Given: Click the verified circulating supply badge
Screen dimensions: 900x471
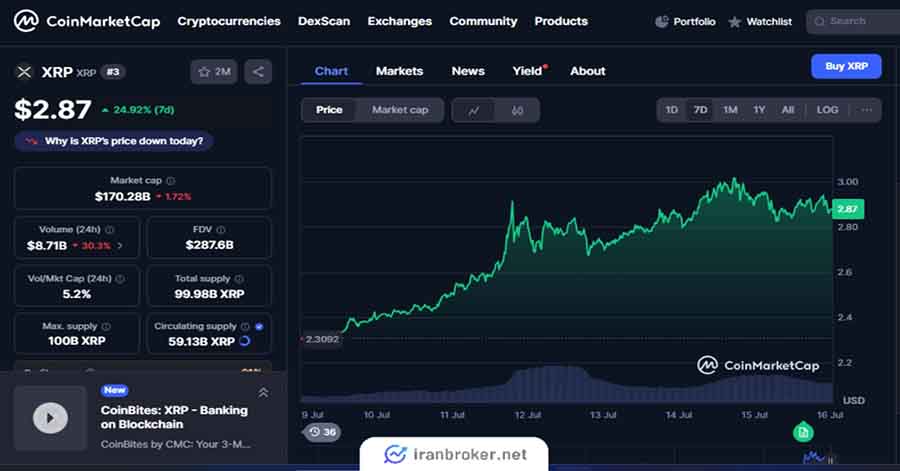Looking at the screenshot, I should (x=259, y=326).
